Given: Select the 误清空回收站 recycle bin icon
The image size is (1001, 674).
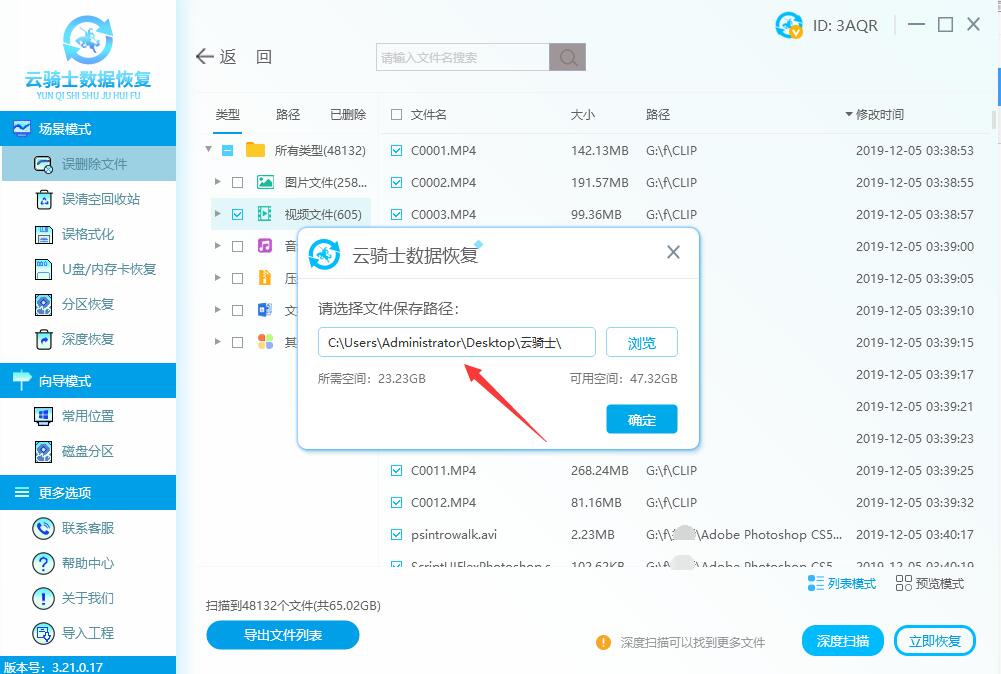Looking at the screenshot, I should (x=43, y=199).
